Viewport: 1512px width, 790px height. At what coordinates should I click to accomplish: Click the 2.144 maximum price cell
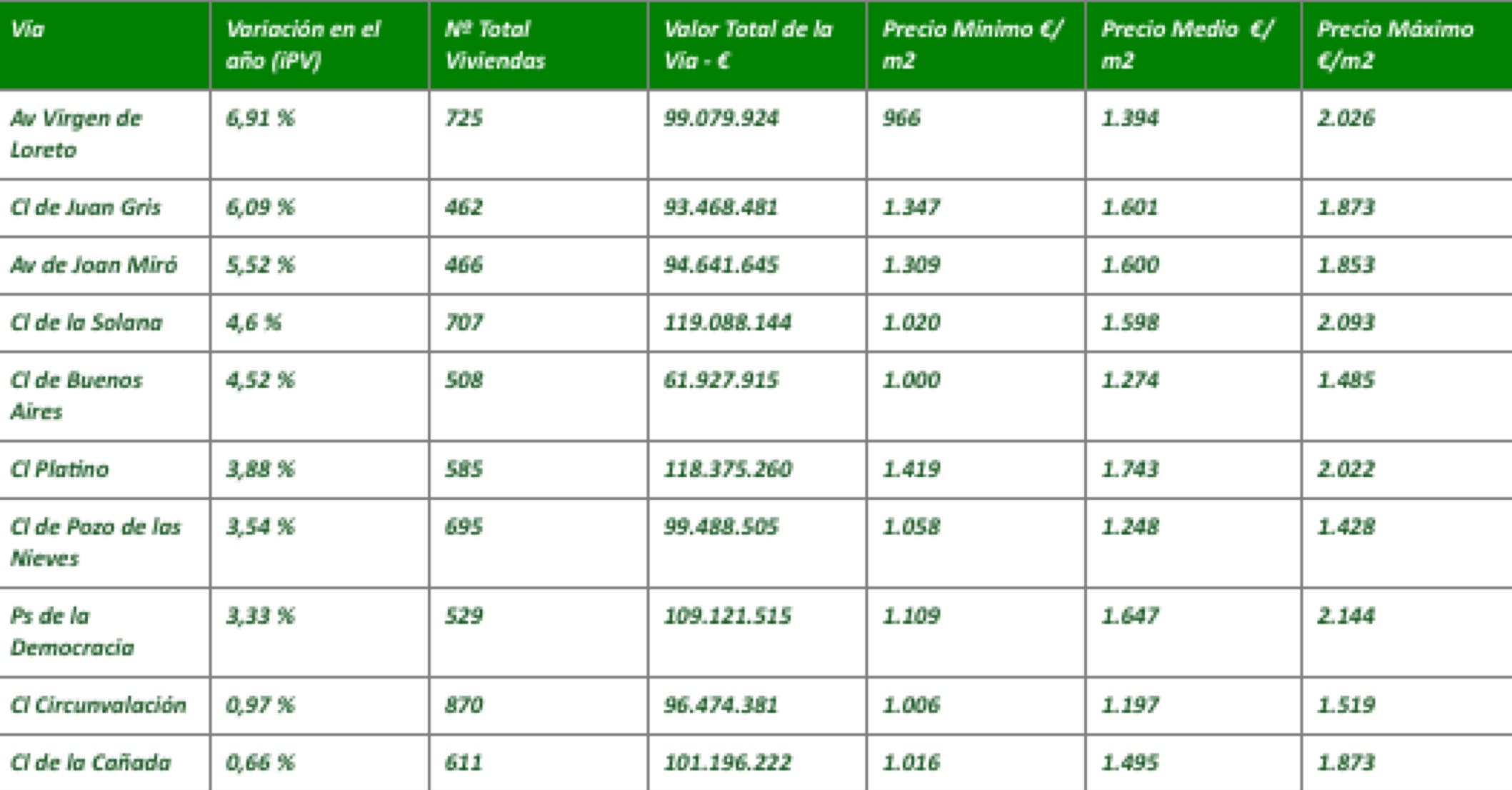click(x=1346, y=616)
